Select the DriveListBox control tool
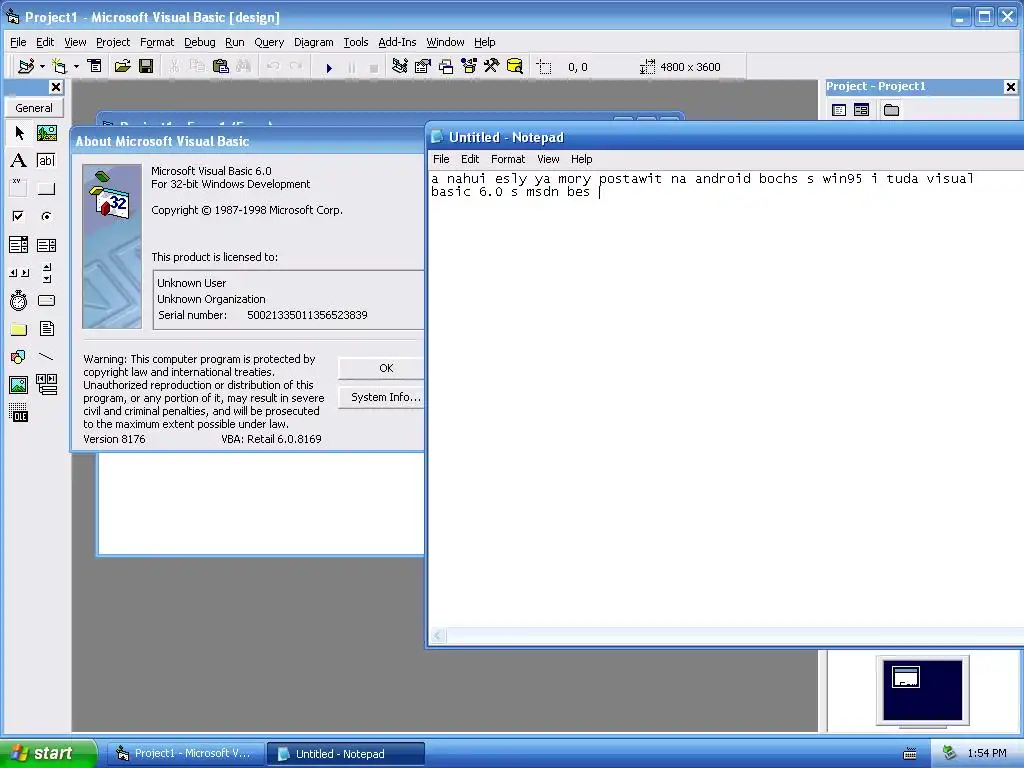The width and height of the screenshot is (1024, 768). 46,300
